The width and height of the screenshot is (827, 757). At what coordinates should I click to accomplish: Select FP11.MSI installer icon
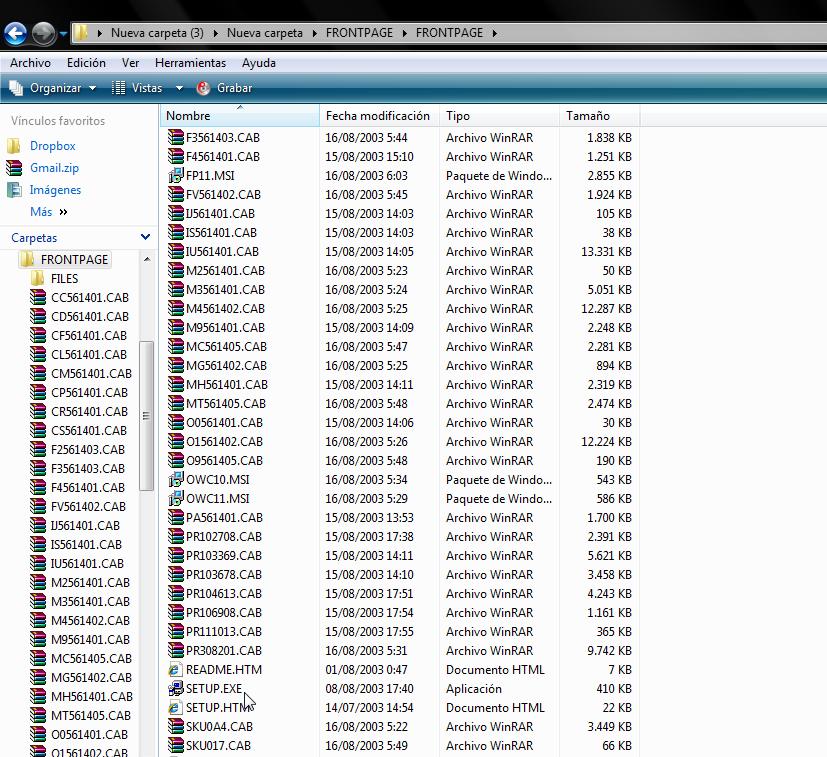[176, 176]
